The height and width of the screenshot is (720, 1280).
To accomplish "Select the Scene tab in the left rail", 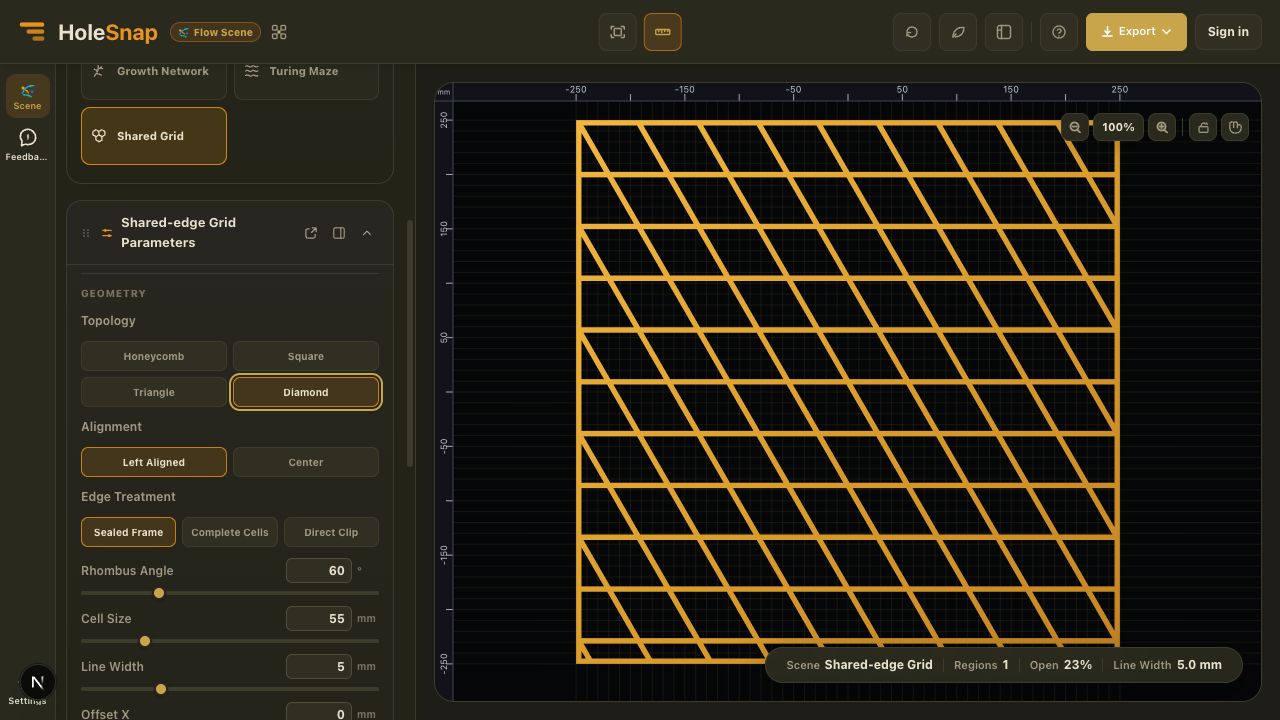I will click(27, 96).
